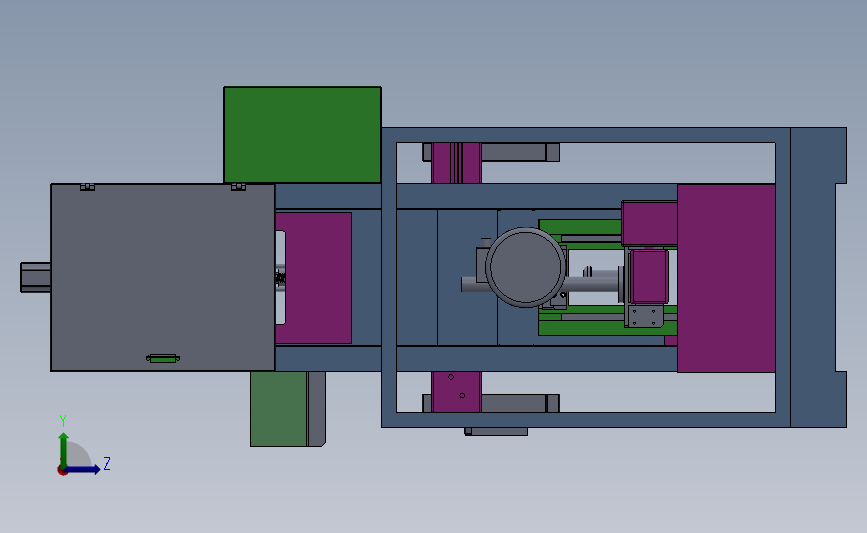
Task: Click the green Y axis of the triad
Action: point(64,450)
